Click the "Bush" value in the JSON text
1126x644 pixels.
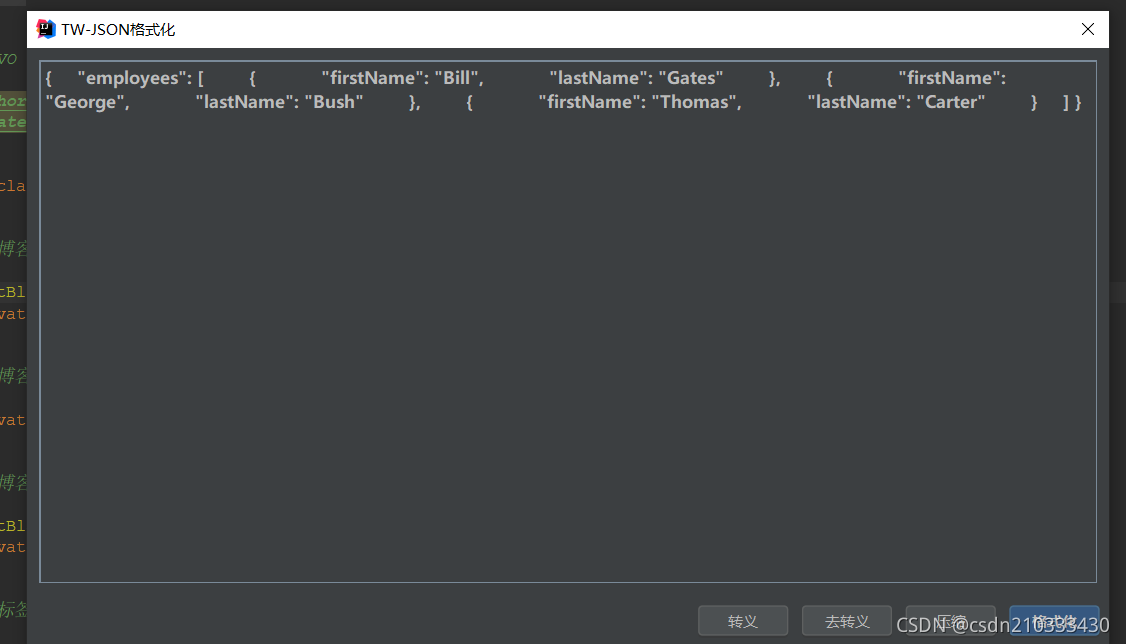(334, 102)
